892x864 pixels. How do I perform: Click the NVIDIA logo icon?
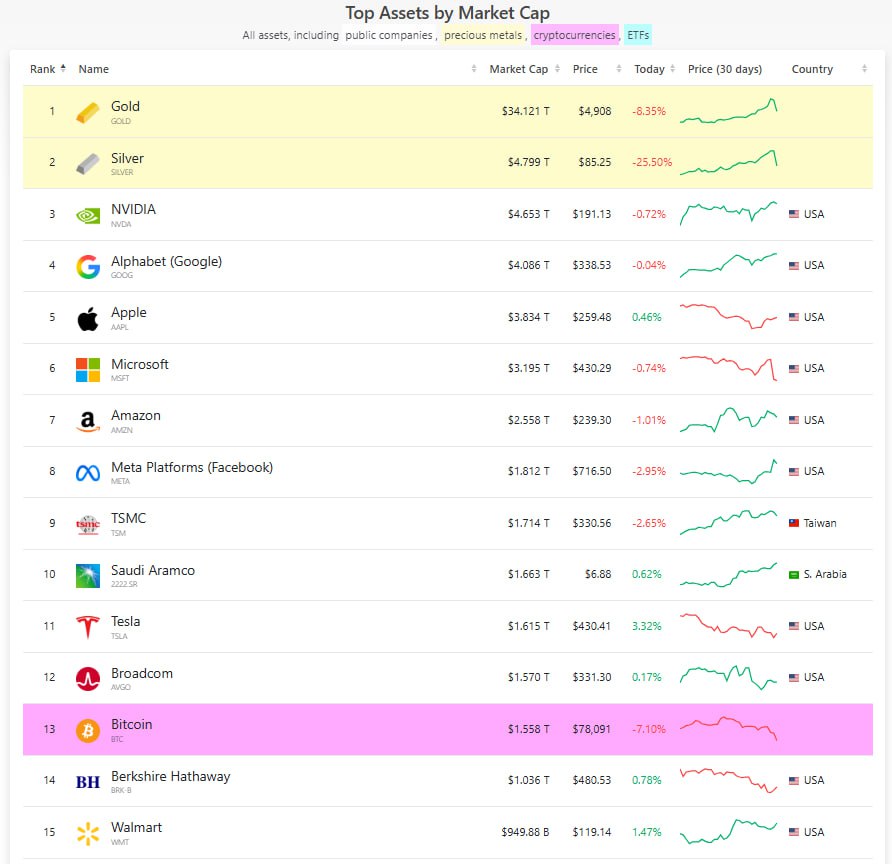[x=88, y=215]
